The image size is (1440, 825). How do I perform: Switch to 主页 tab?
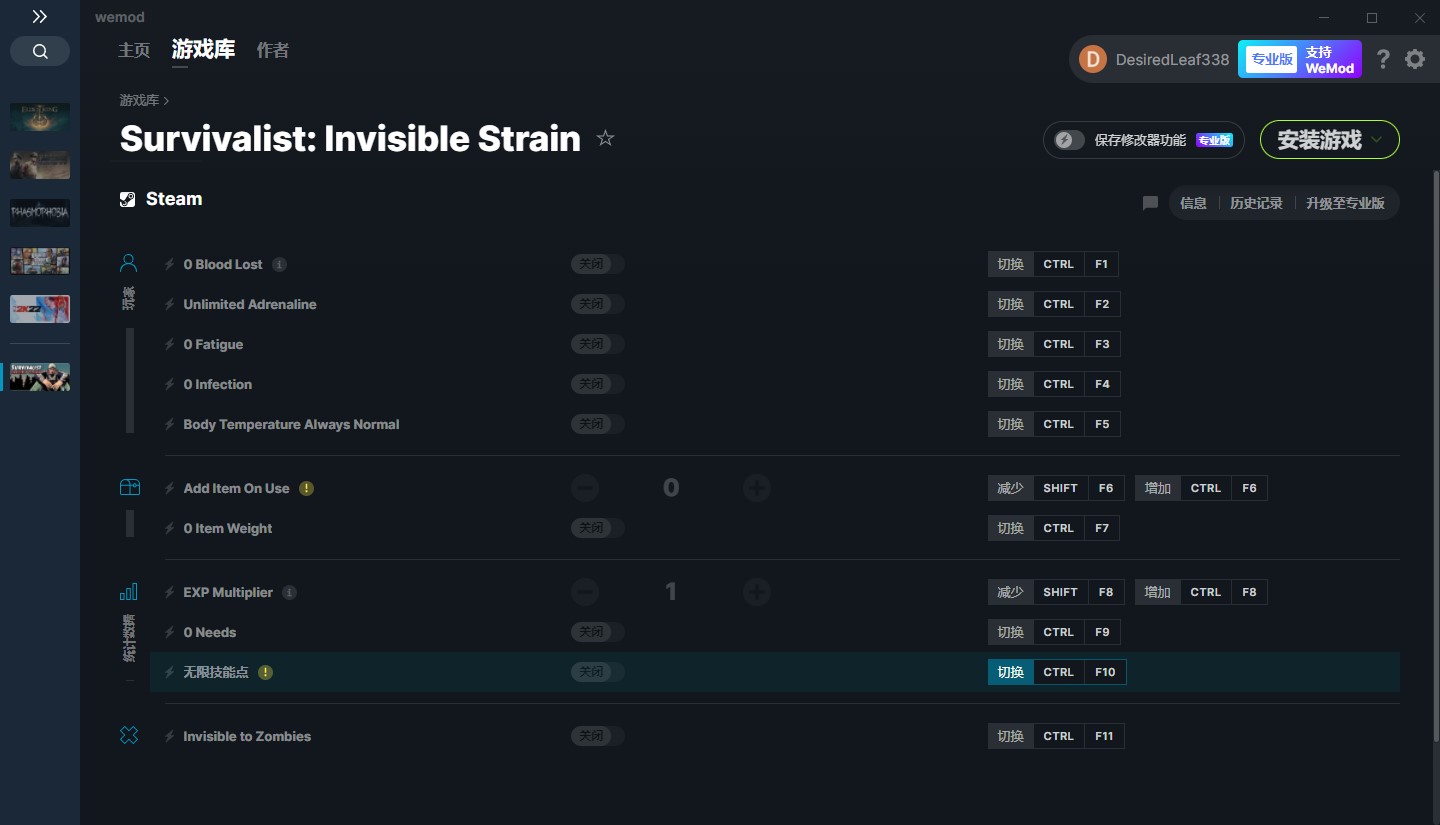tap(134, 50)
